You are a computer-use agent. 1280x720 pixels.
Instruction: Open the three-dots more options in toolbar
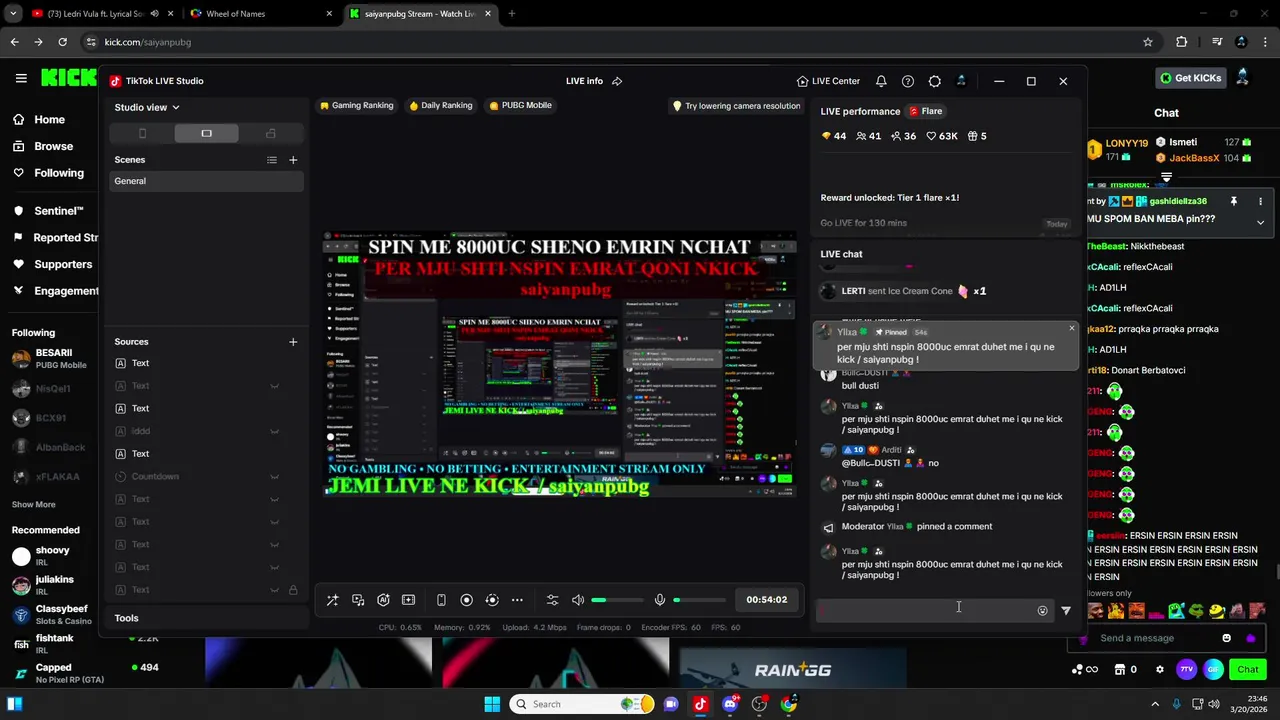click(517, 600)
